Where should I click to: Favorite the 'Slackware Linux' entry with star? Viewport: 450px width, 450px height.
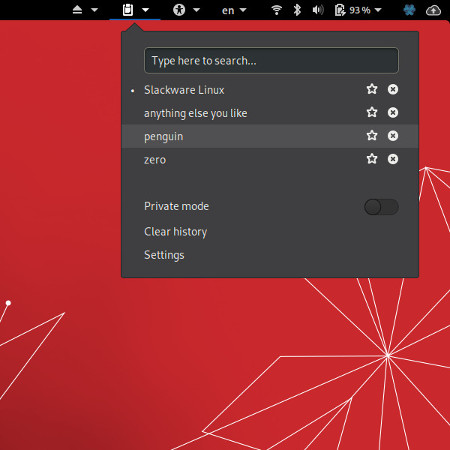pyautogui.click(x=372, y=89)
